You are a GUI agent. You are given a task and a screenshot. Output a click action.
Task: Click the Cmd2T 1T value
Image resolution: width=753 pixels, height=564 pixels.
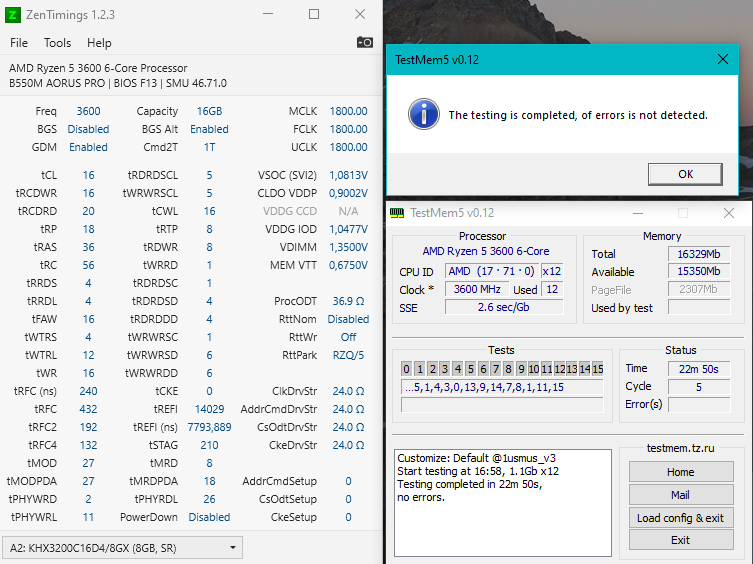(x=209, y=147)
